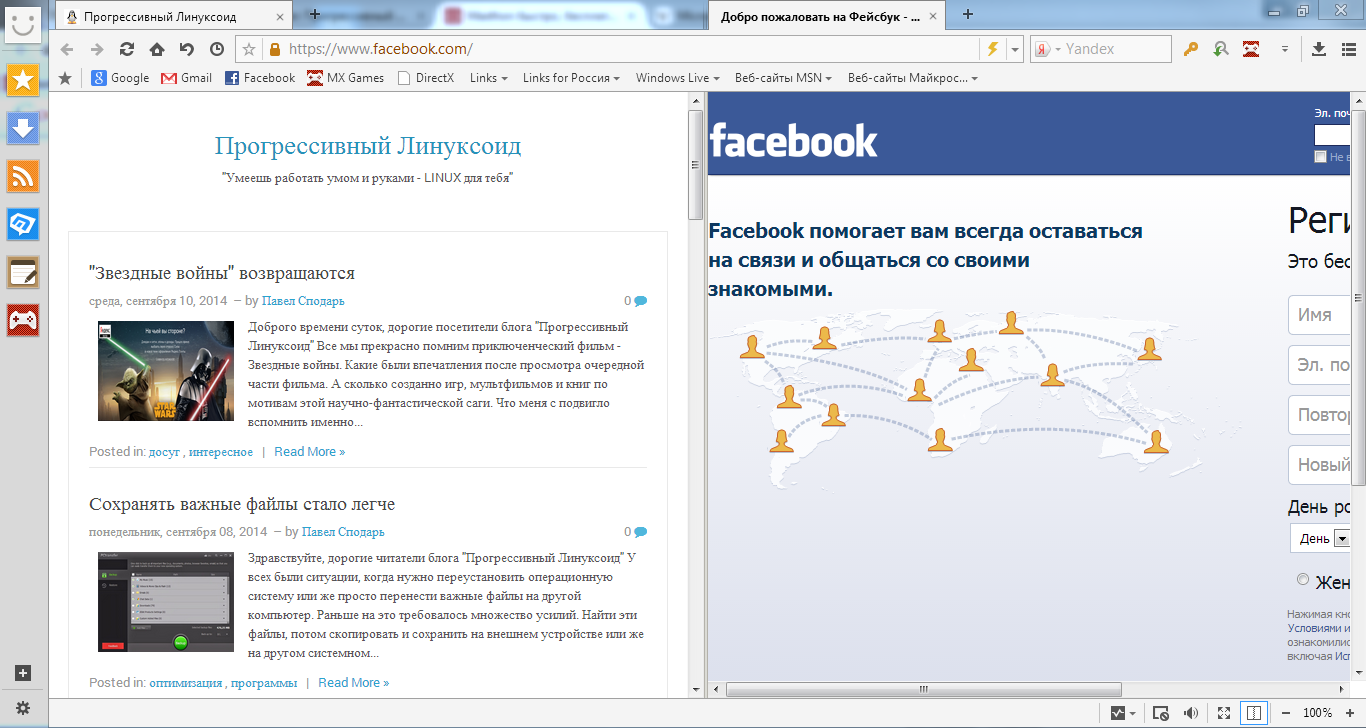Viewport: 1366px width, 728px height.
Task: Open the оптимизация tag link
Action: [186, 683]
